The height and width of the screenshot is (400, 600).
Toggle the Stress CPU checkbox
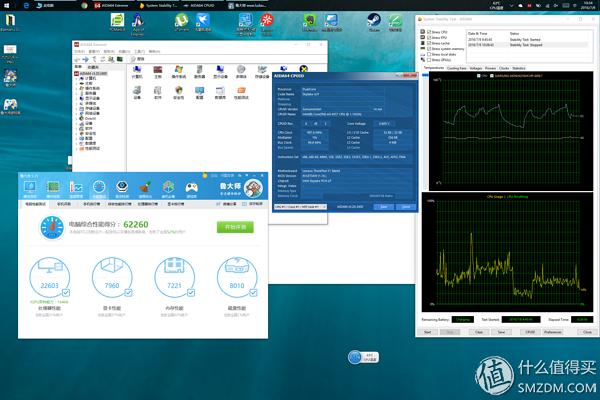click(x=429, y=32)
